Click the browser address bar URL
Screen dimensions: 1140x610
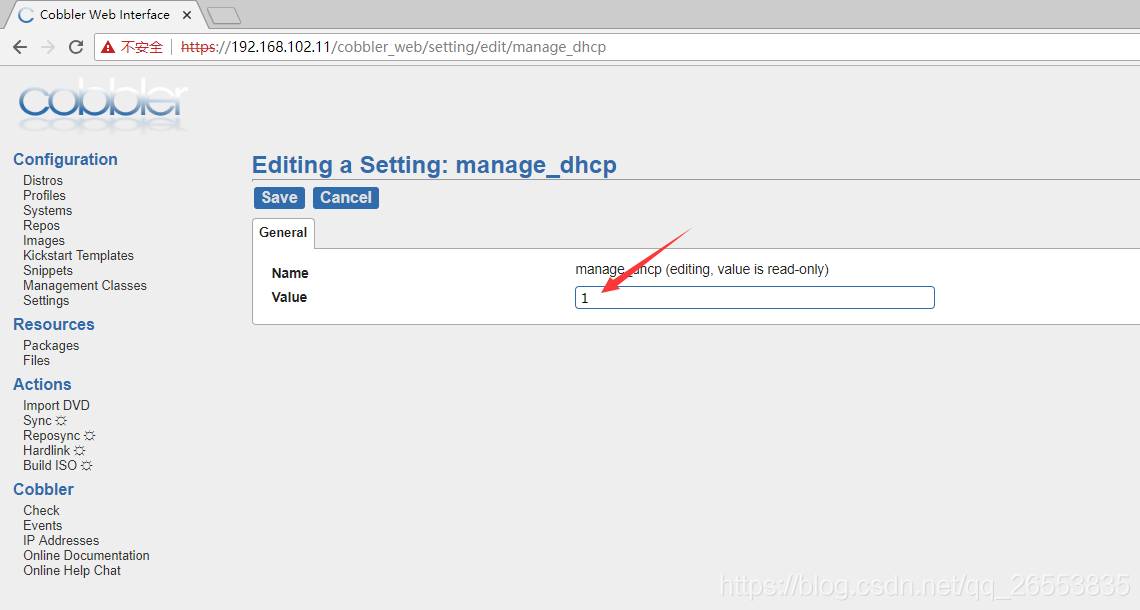coord(393,47)
